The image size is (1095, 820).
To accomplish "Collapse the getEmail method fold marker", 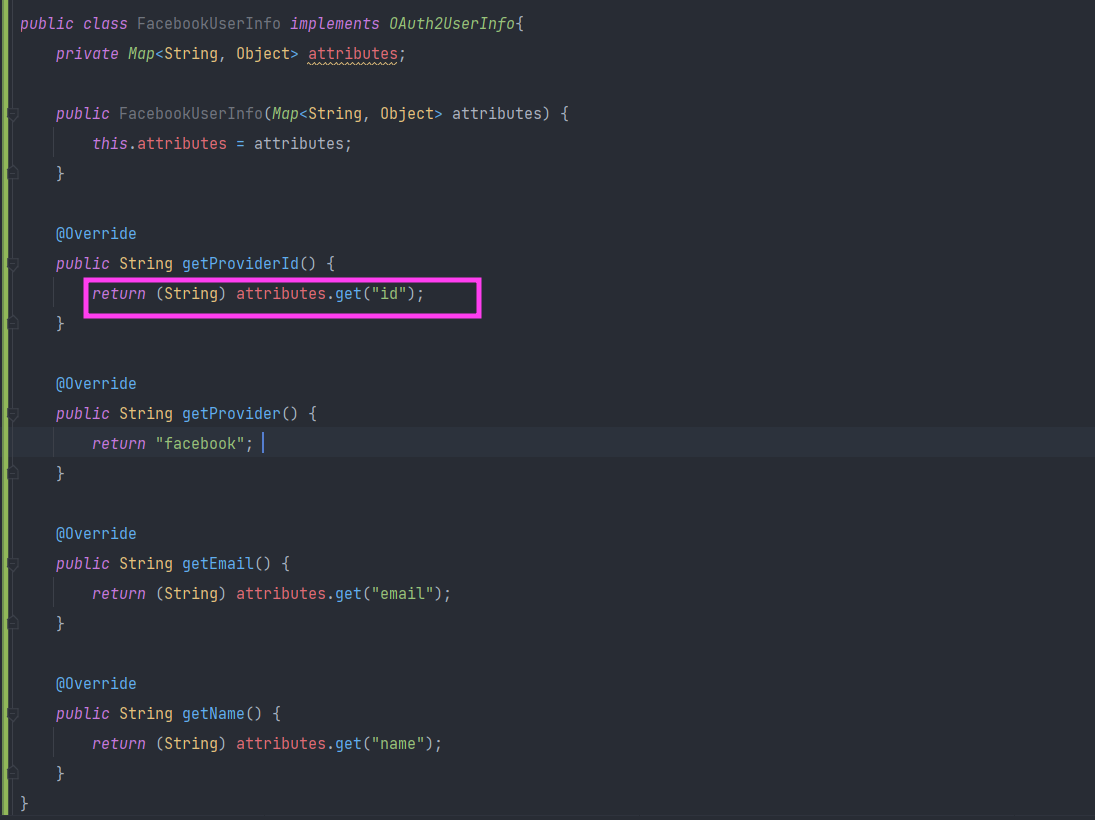I will 13,564.
